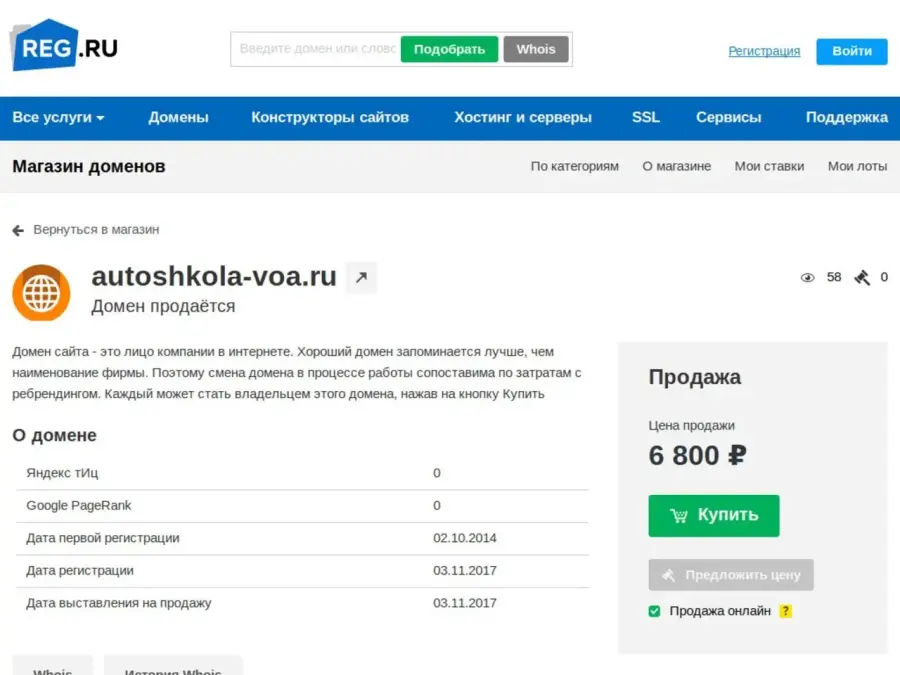Click the yellow question mark help icon
The image size is (900, 675).
(786, 611)
